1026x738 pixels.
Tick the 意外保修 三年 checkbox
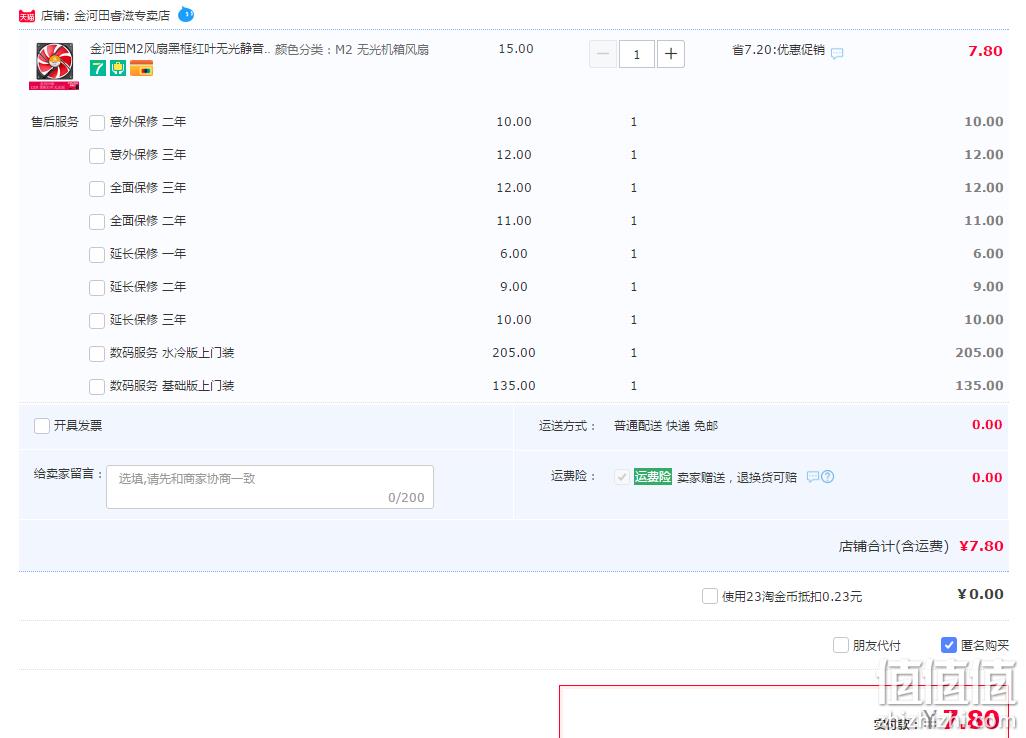click(x=97, y=155)
